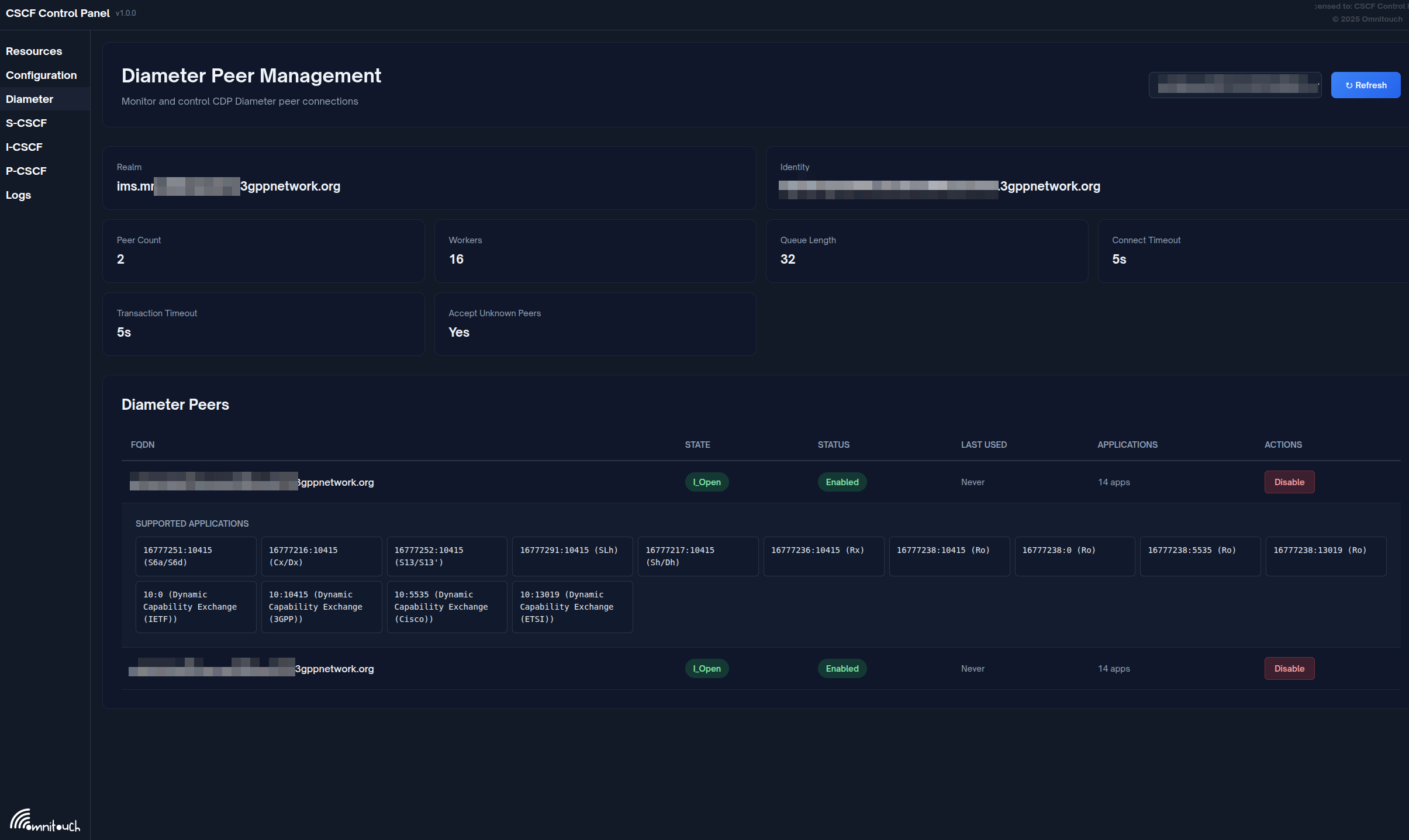Open the Resources page
Screen dimensions: 1409x840
(x=34, y=51)
